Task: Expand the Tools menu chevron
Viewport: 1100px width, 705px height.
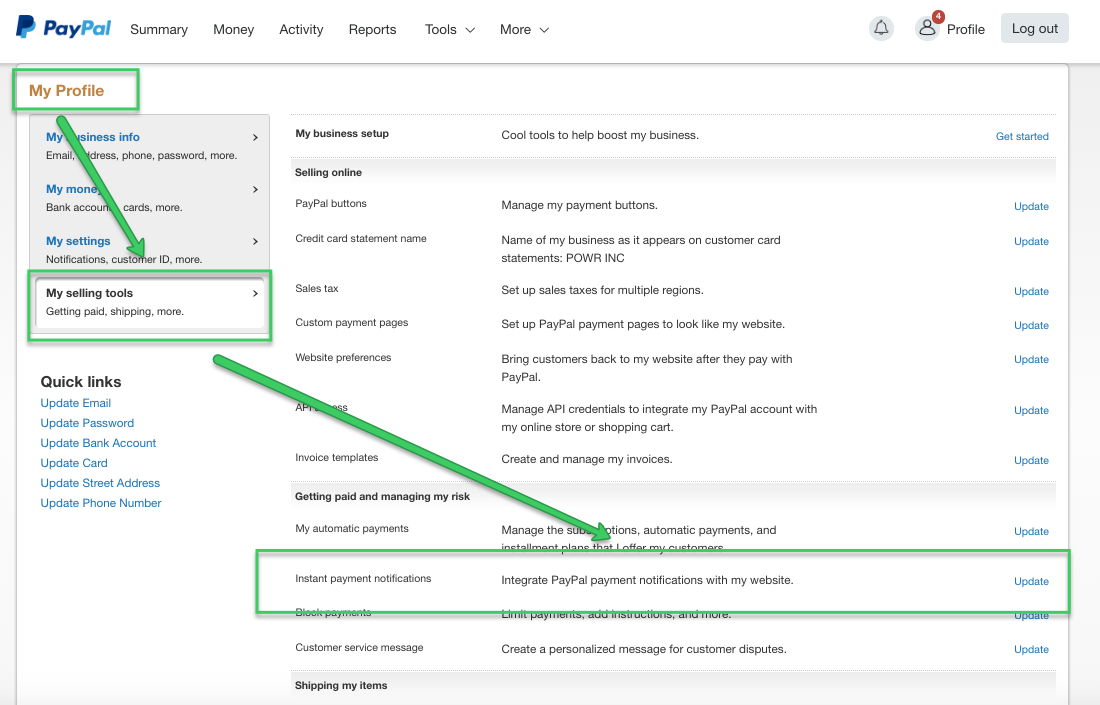Action: (x=470, y=30)
